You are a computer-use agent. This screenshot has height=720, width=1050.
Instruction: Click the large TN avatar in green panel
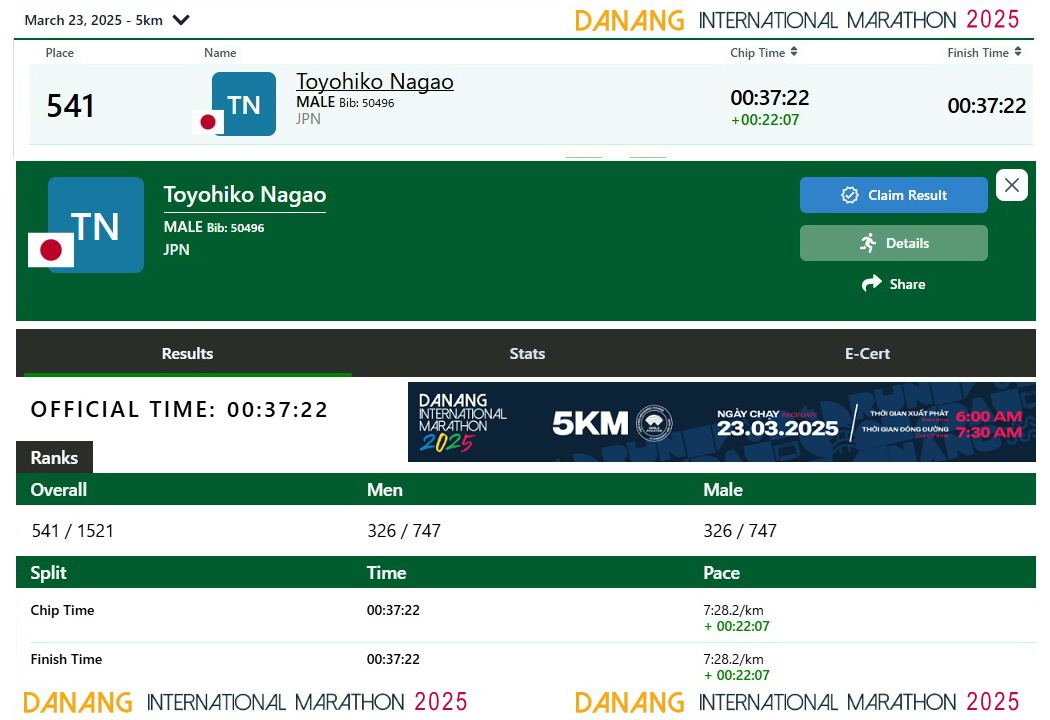coord(96,225)
